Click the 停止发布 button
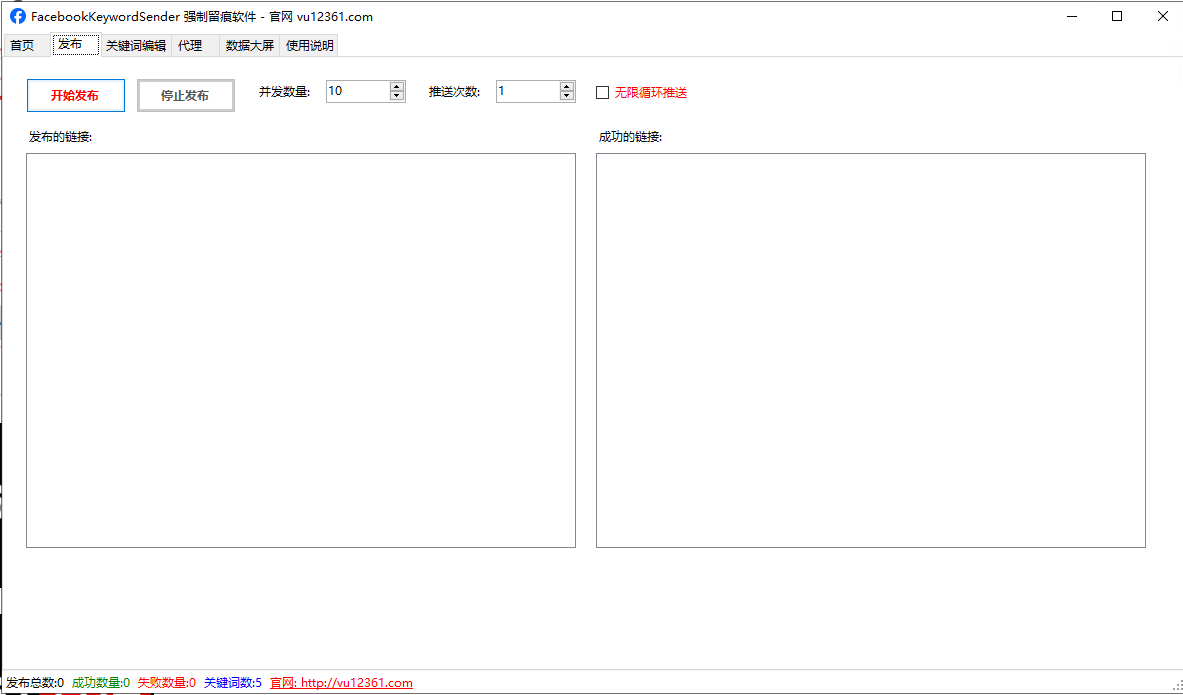This screenshot has height=695, width=1183. pyautogui.click(x=185, y=95)
